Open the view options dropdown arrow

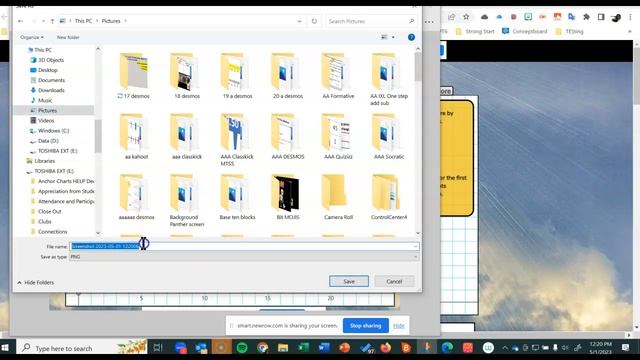pyautogui.click(x=393, y=37)
